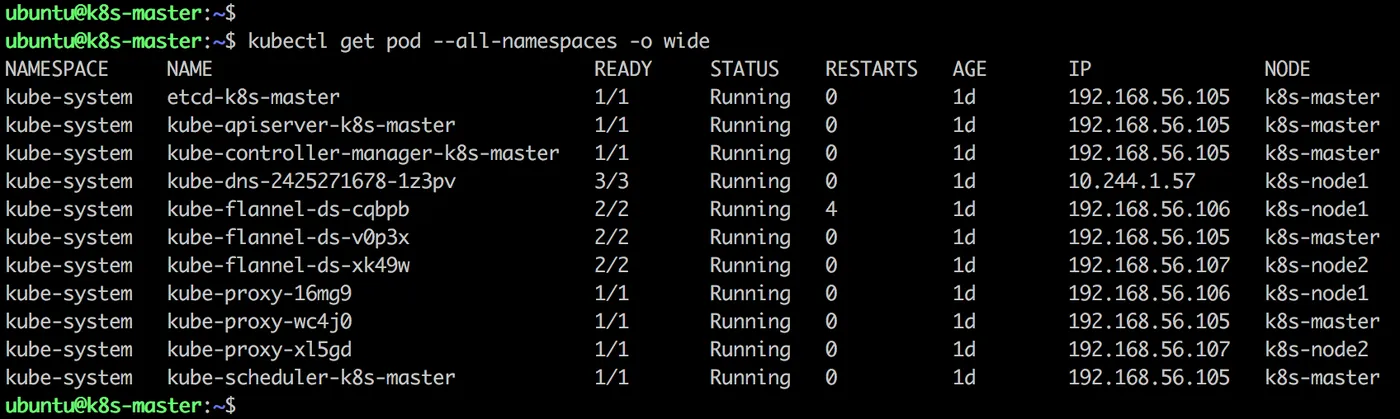Screen dimensions: 1400x419
Task: Click the kube-proxy-xl5gd pod name
Action: point(259,349)
